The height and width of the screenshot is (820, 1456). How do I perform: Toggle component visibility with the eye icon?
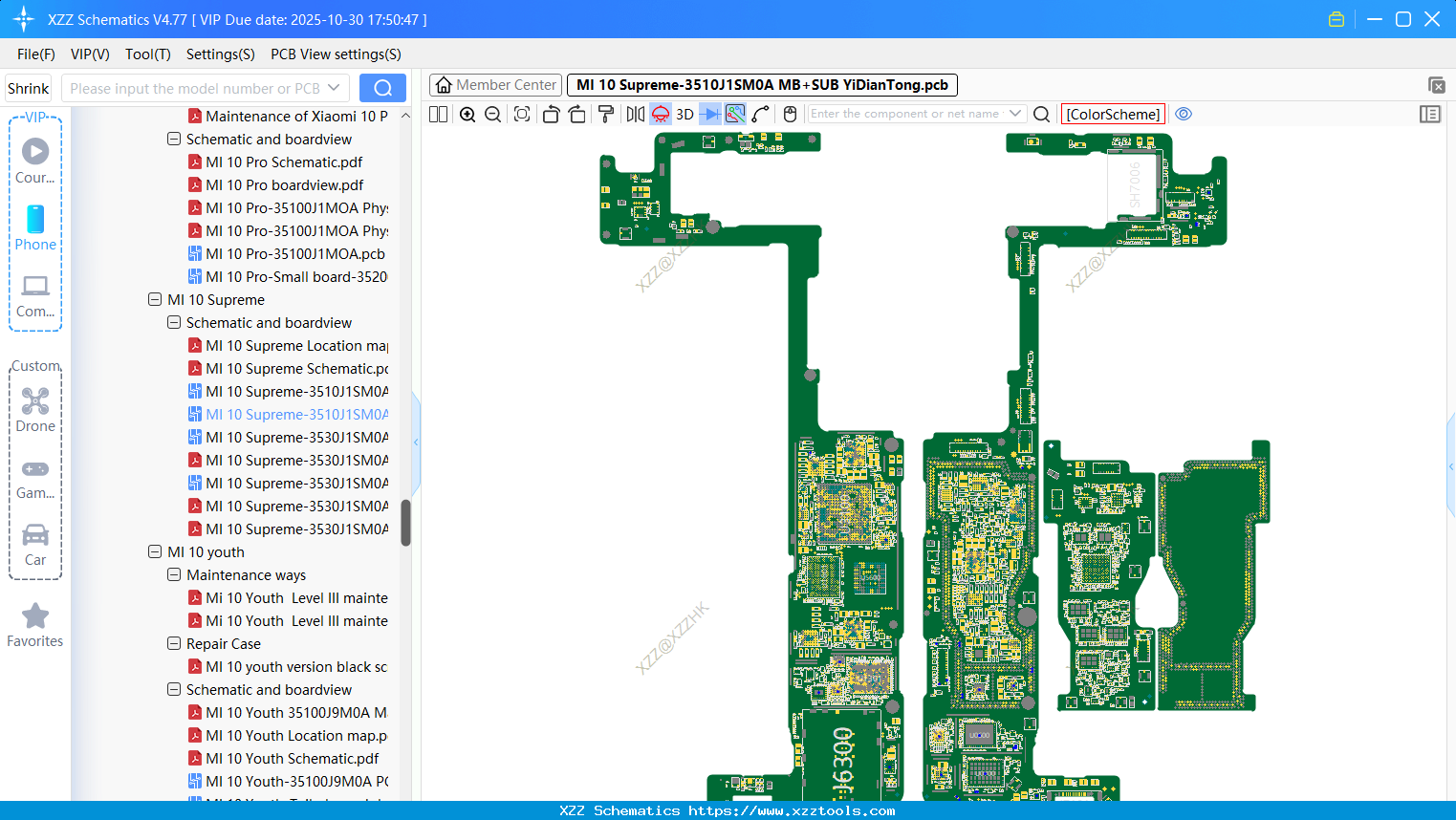[x=1184, y=114]
